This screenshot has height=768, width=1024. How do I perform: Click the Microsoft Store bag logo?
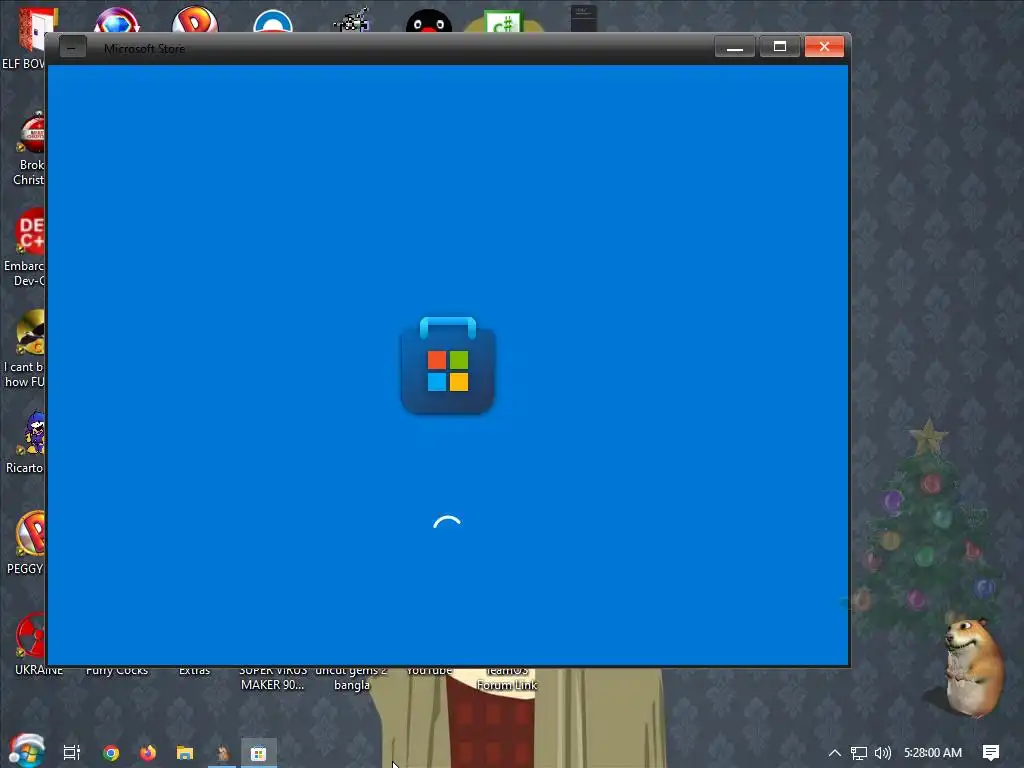tap(448, 365)
